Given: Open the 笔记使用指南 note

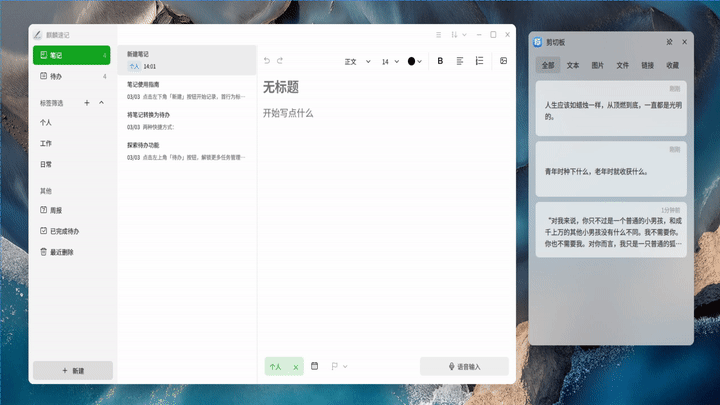Looking at the screenshot, I should [x=187, y=90].
